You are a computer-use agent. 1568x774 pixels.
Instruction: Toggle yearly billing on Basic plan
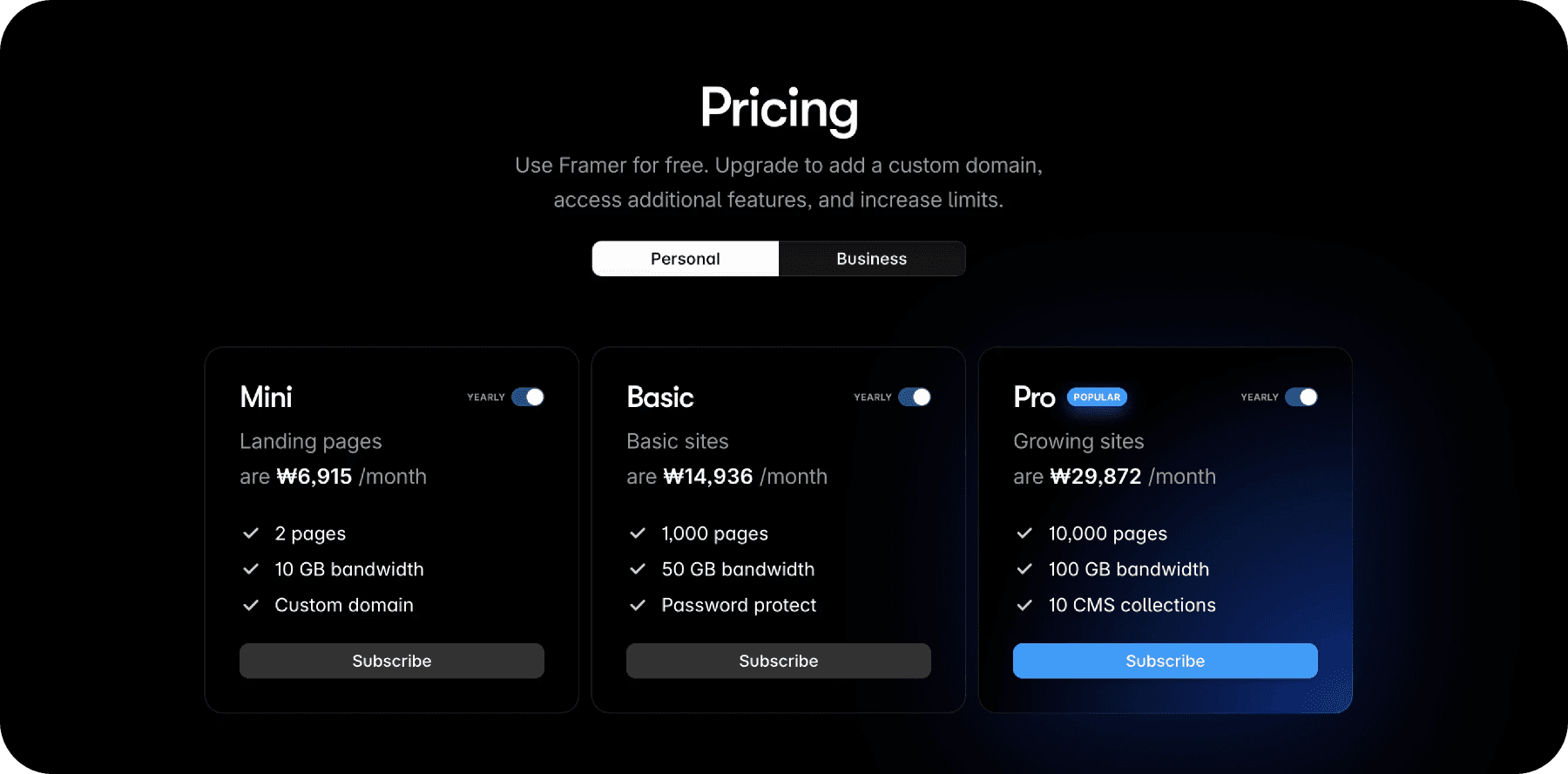(915, 397)
